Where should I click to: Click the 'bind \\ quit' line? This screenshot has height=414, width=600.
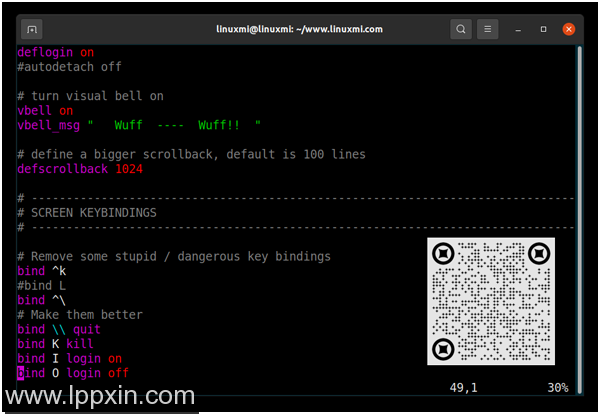(59, 329)
